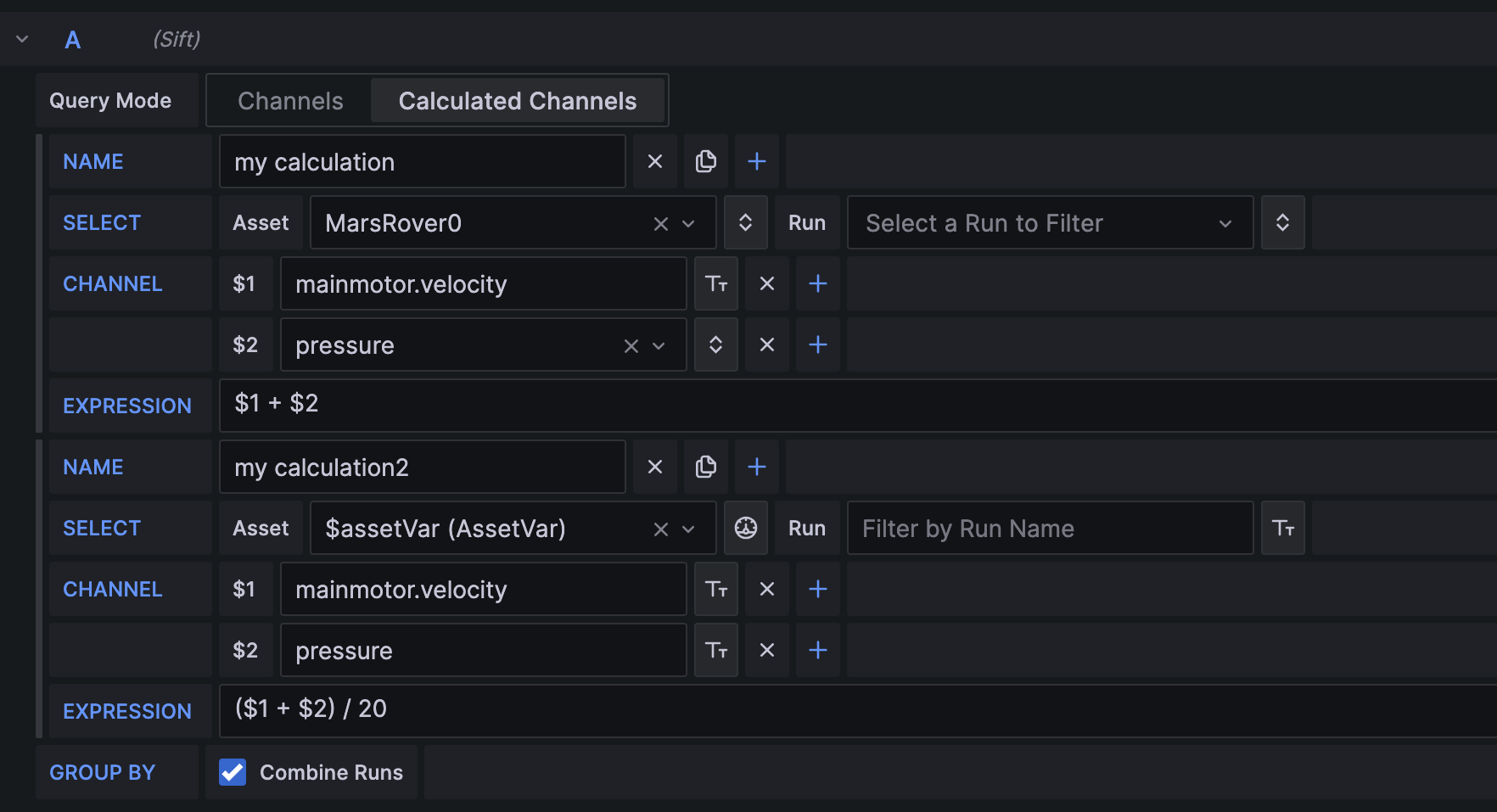Image resolution: width=1497 pixels, height=812 pixels.
Task: Toggle text input mode for first mainmotor.velocity
Action: pos(715,283)
